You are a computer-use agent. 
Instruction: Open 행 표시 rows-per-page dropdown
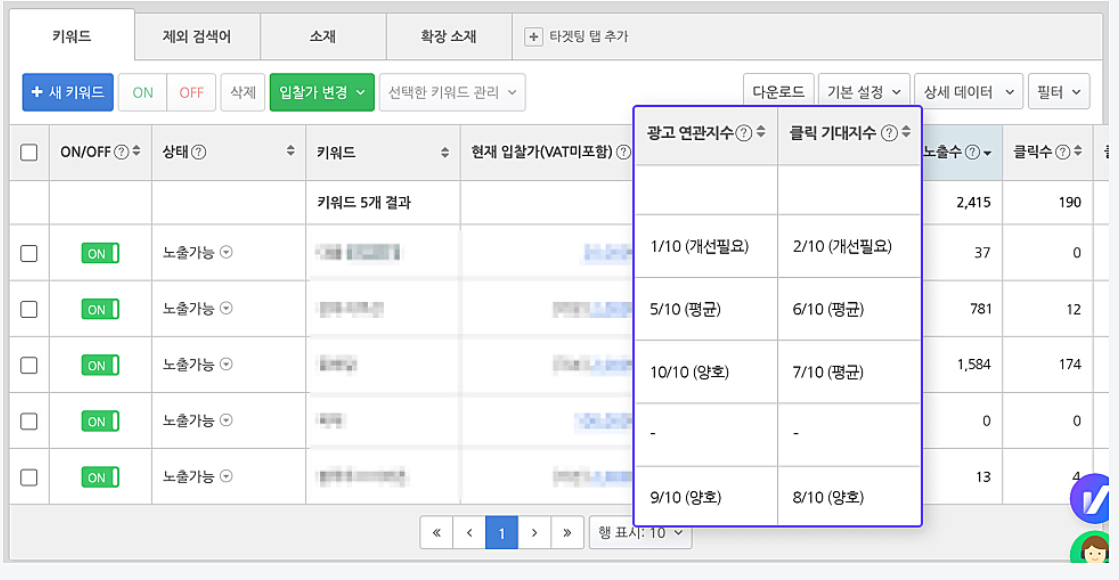(641, 533)
